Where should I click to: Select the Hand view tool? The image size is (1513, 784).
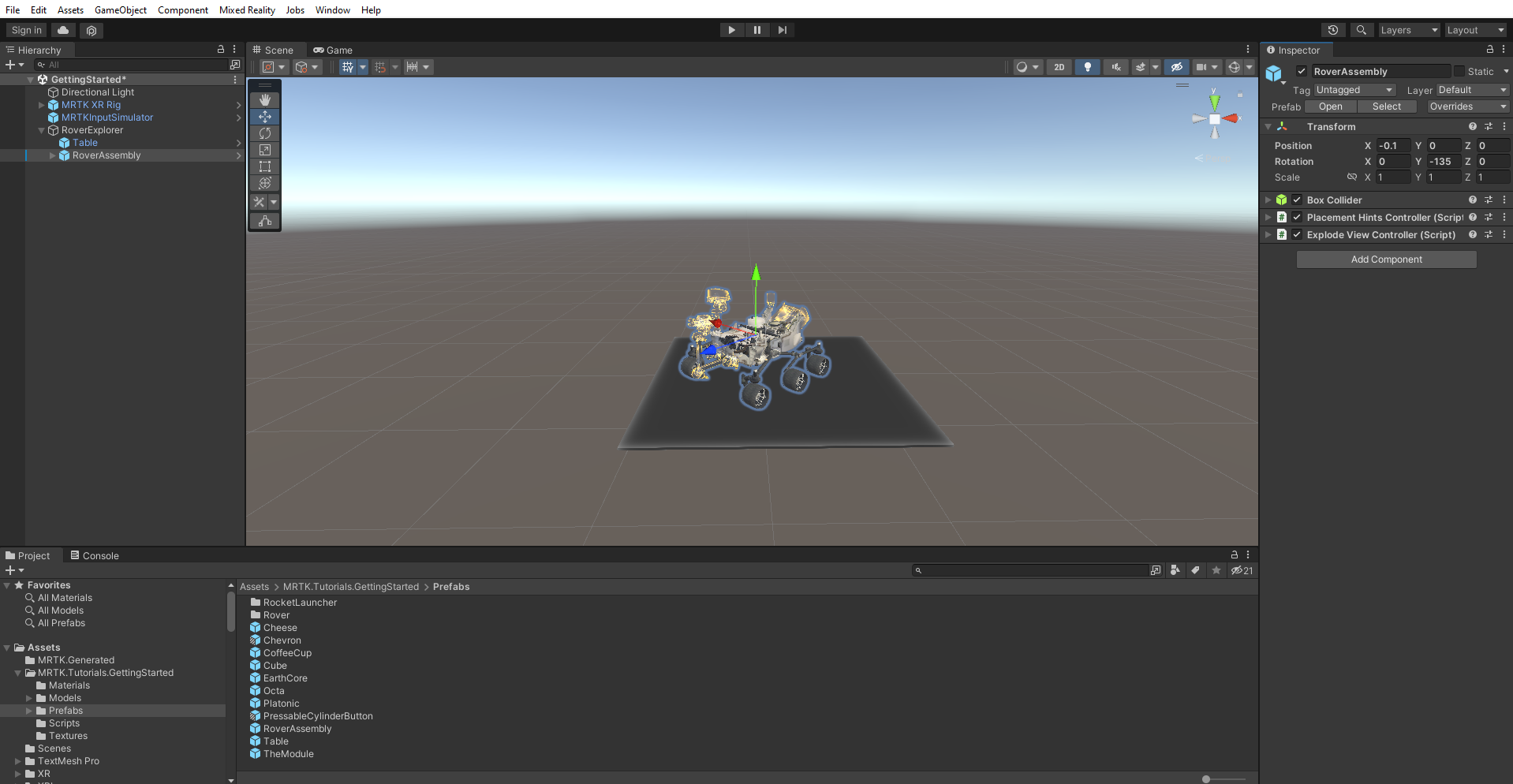265,100
